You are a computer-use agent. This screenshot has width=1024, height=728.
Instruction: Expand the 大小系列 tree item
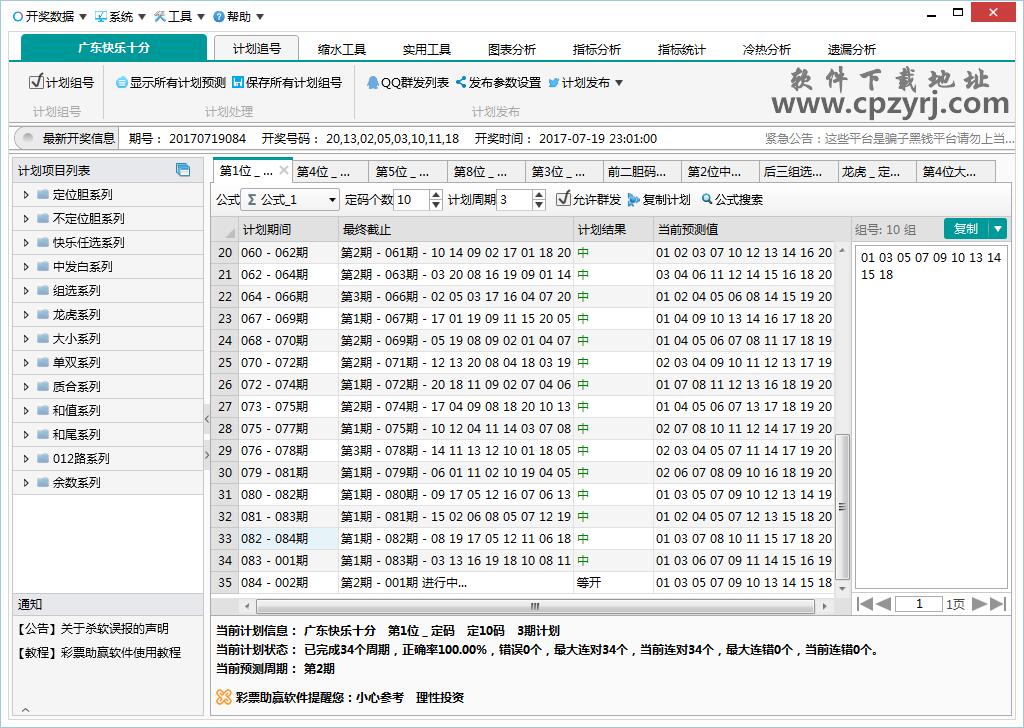tap(24, 339)
